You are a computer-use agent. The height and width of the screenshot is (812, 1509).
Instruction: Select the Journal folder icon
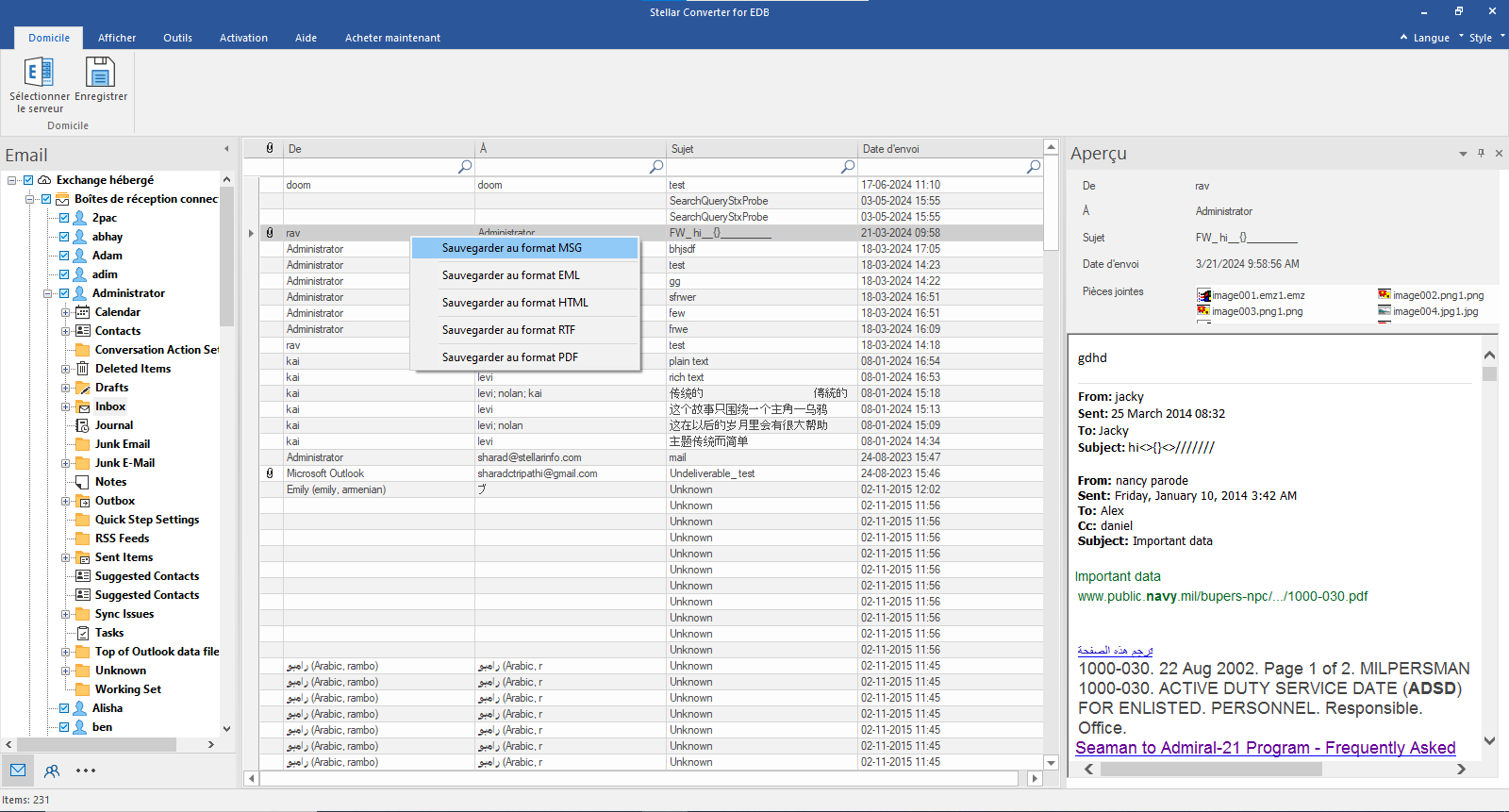click(x=83, y=425)
